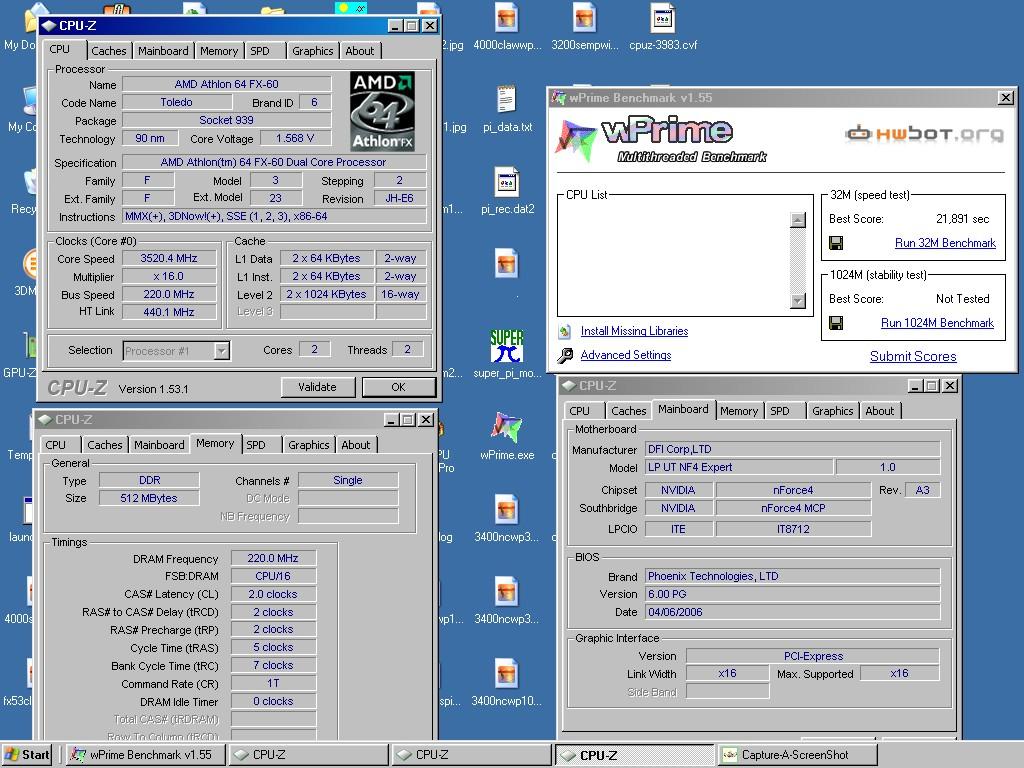Click CPU List scrollbar down arrow
The image size is (1024, 768).
coord(797,301)
